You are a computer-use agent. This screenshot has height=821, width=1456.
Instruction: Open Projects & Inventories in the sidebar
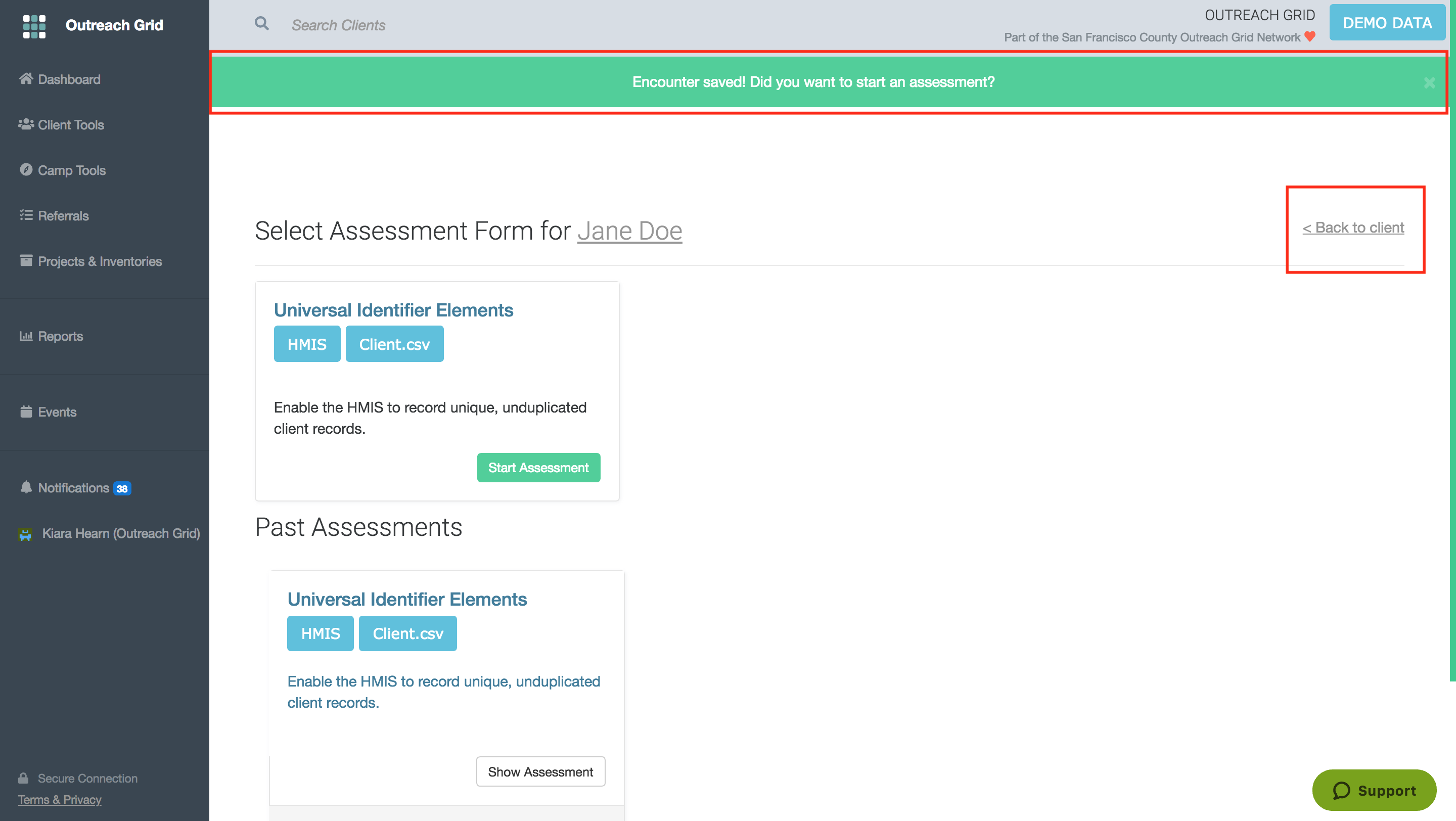click(100, 261)
